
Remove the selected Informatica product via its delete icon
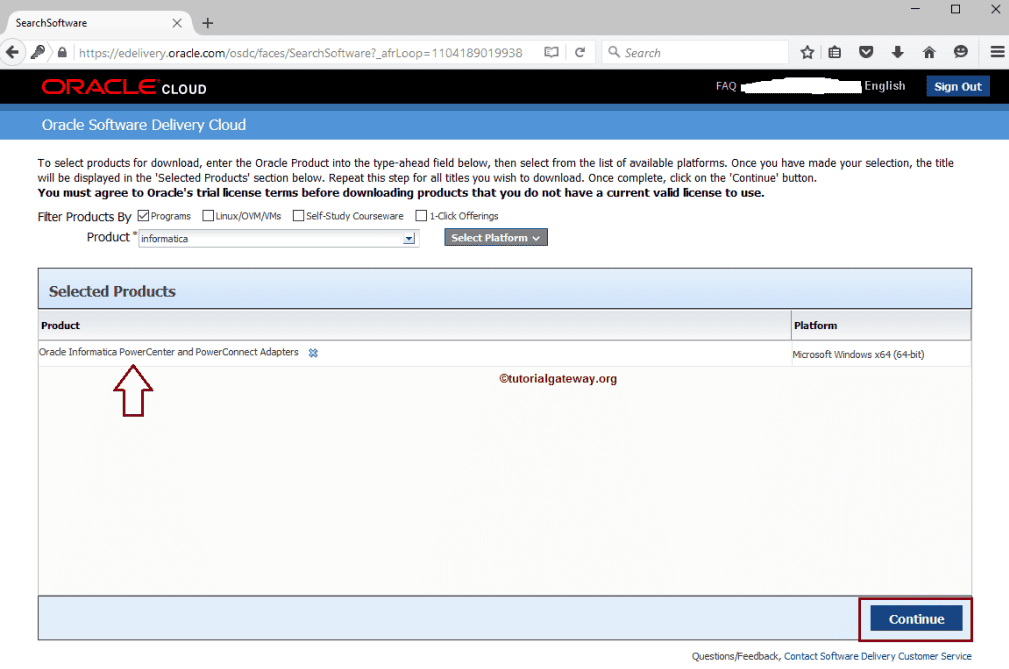[x=313, y=352]
